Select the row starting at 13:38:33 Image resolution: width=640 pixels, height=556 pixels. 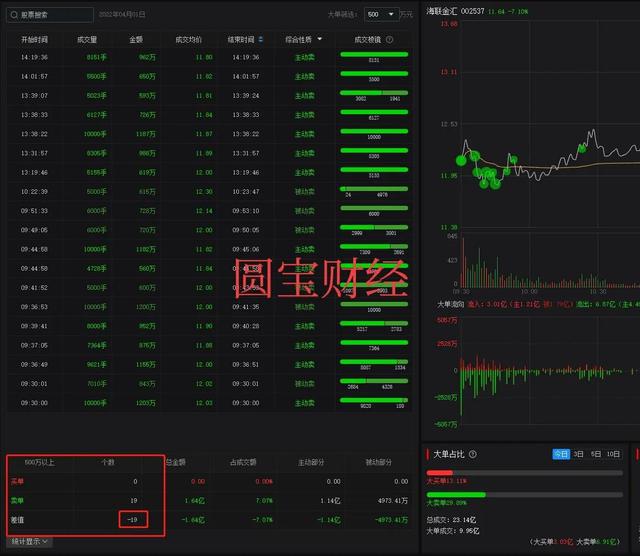(209, 115)
